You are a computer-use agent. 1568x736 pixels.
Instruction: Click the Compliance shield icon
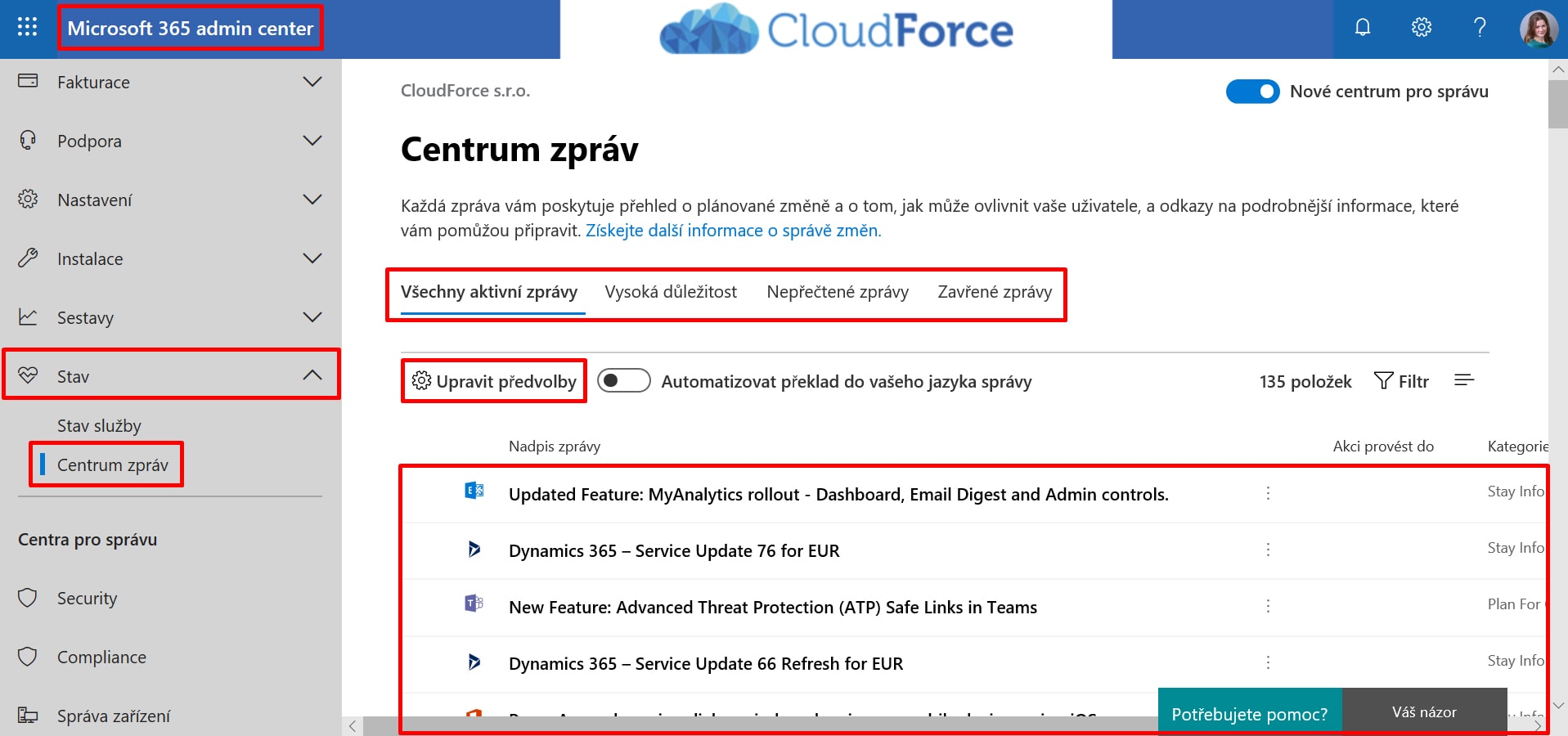(28, 657)
